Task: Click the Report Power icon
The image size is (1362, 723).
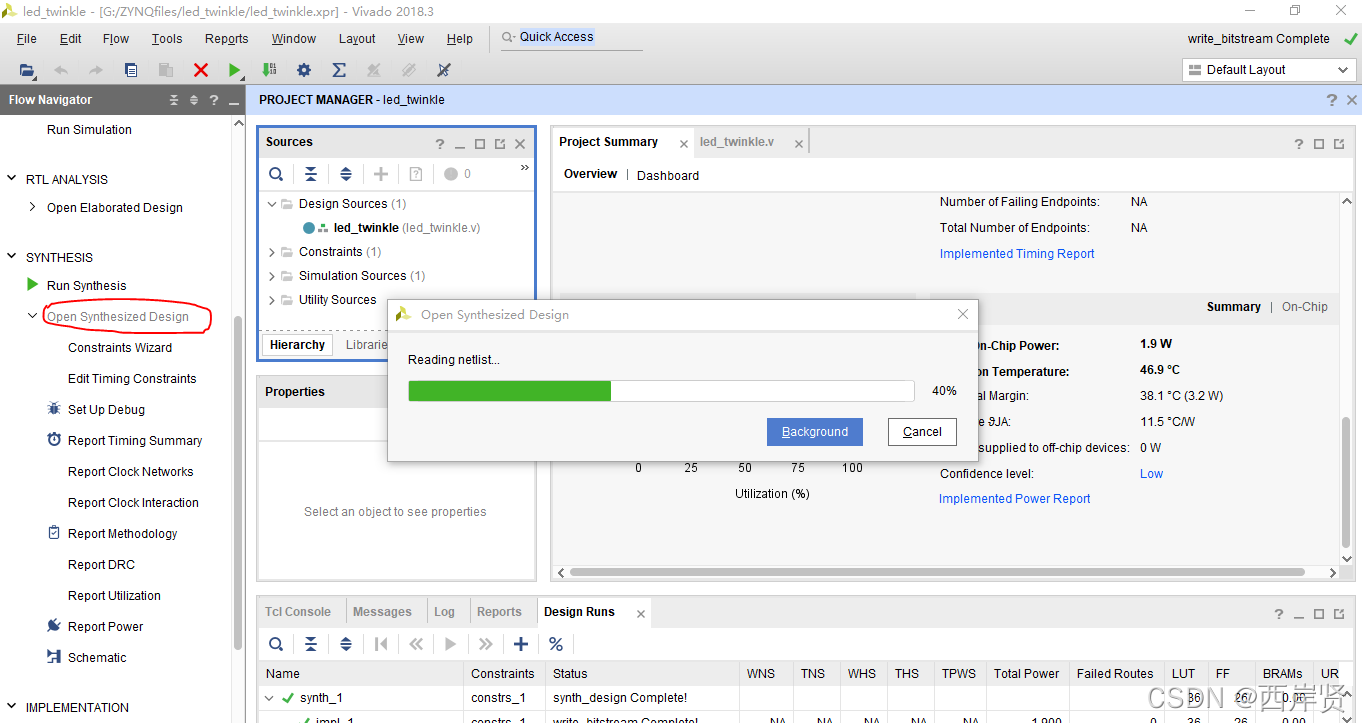Action: [54, 626]
